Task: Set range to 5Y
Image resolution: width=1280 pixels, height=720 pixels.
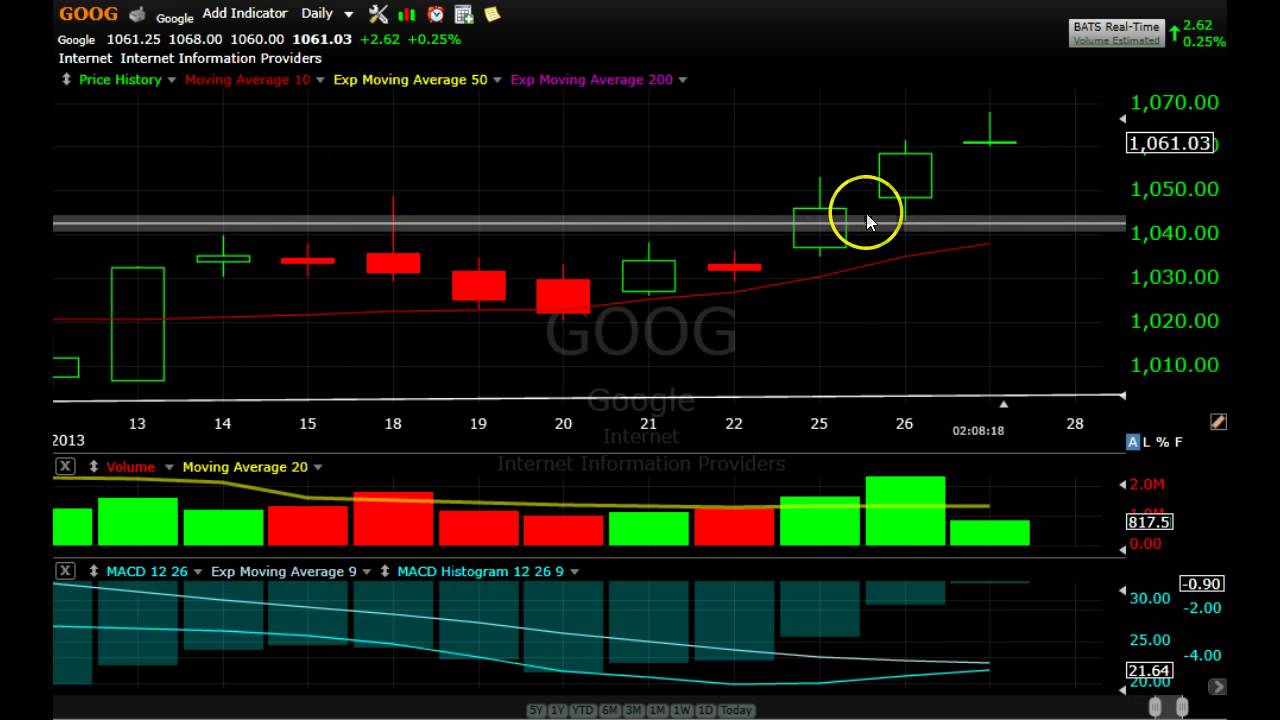Action: pyautogui.click(x=537, y=710)
